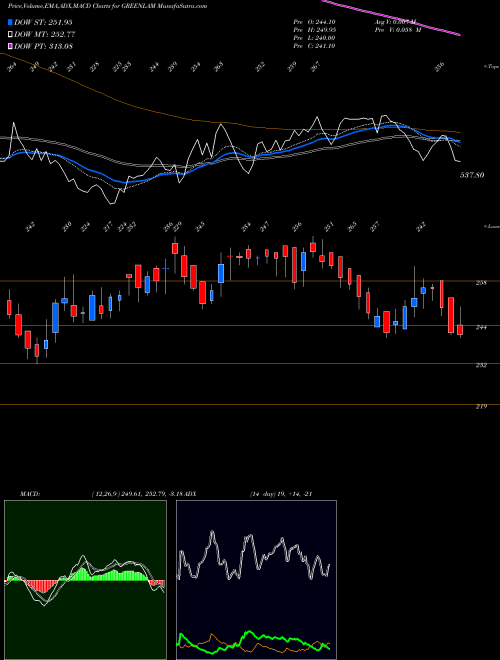This screenshot has height=660, width=500.
Task: Select the 'DOW ST: 251.95' legend text
Action: coord(43,22)
